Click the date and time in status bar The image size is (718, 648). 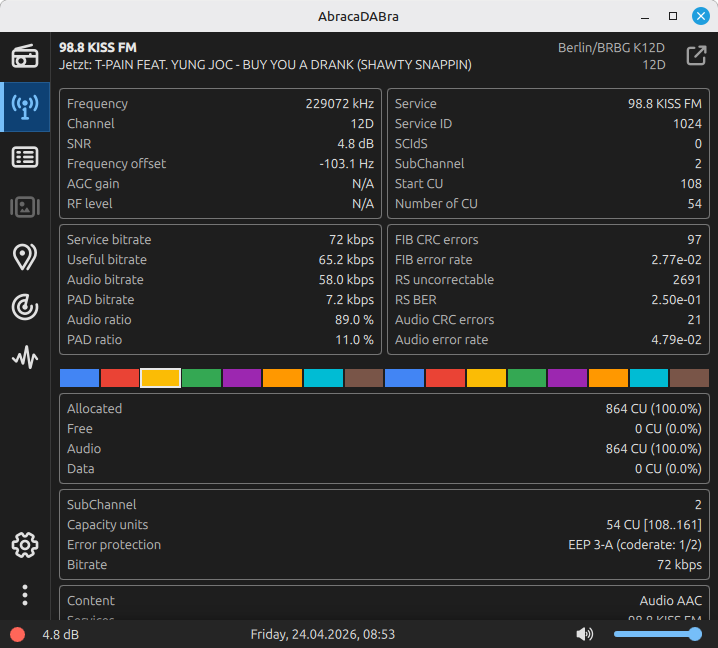[x=322, y=634]
